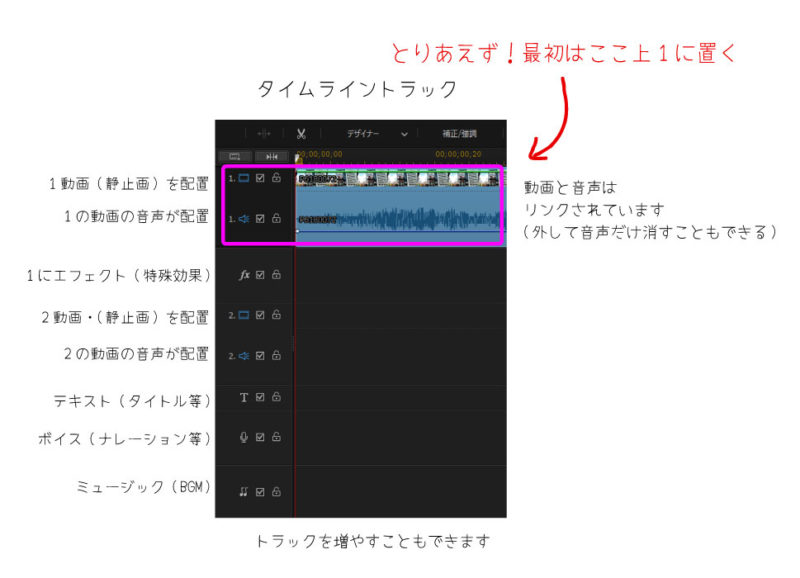Click the fx effect track icon

pos(244,274)
